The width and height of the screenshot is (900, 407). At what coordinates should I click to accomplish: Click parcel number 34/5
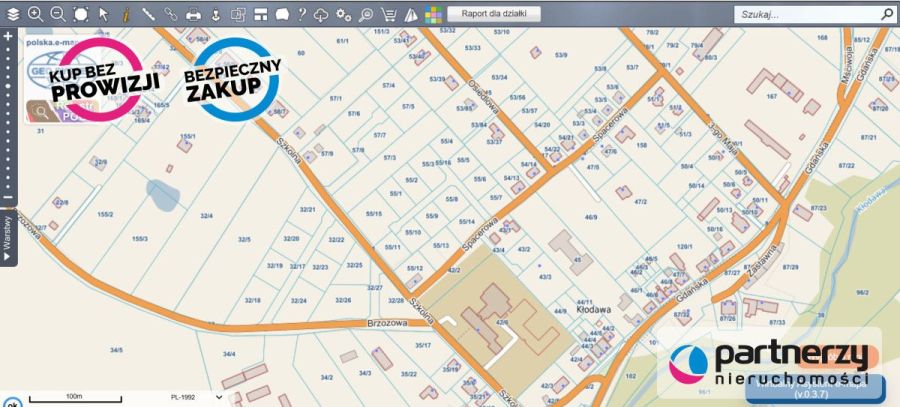[x=117, y=350]
